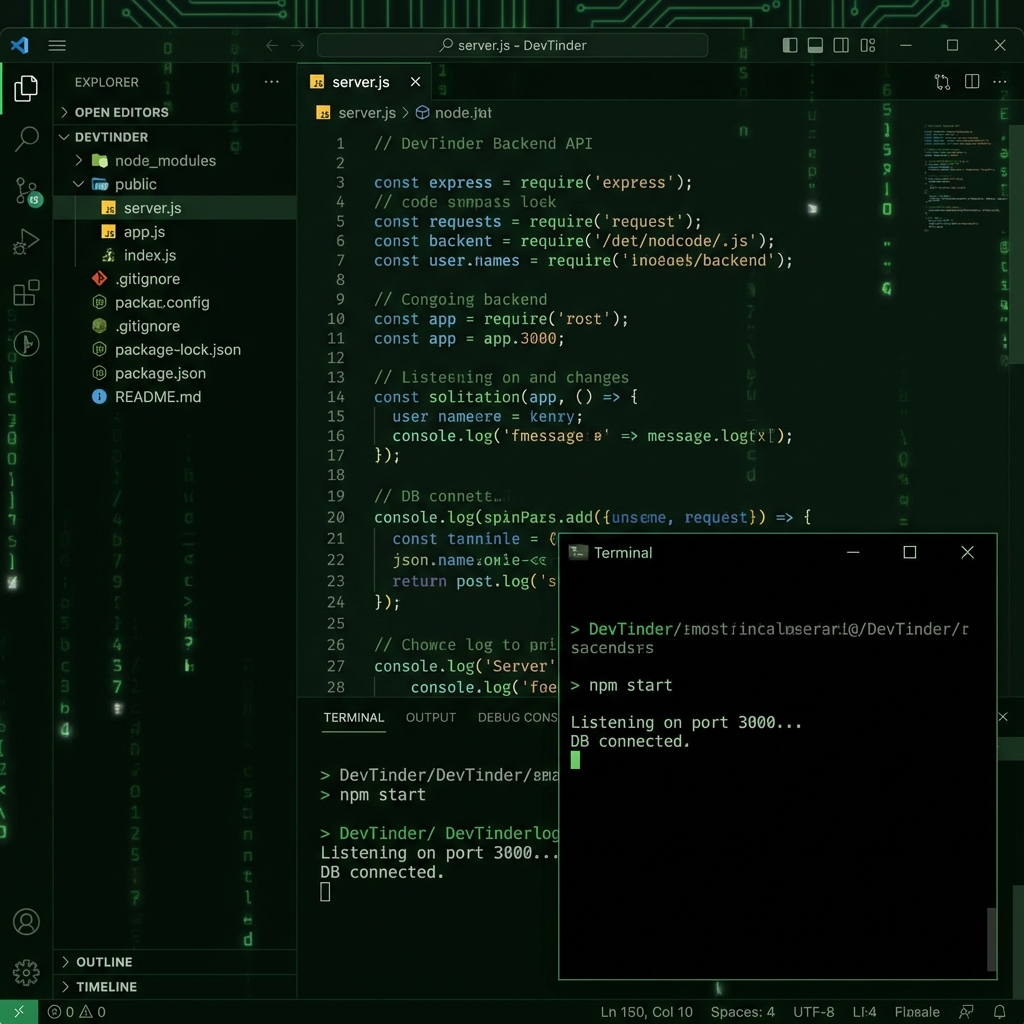Screen dimensions: 1024x1024
Task: Click the UTF-8 encoding status item
Action: coord(813,1012)
